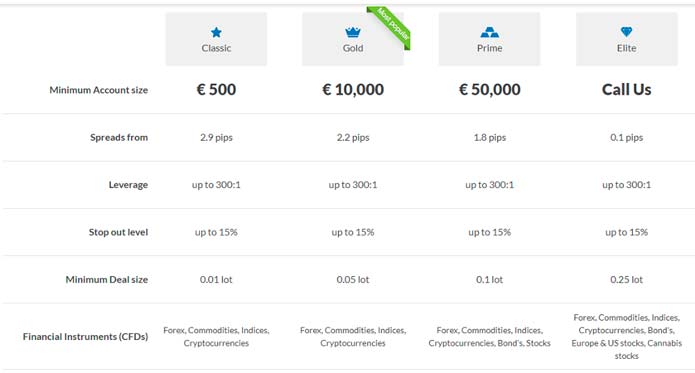The image size is (695, 373).
Task: Click the Leverage row label
Action: coord(128,185)
